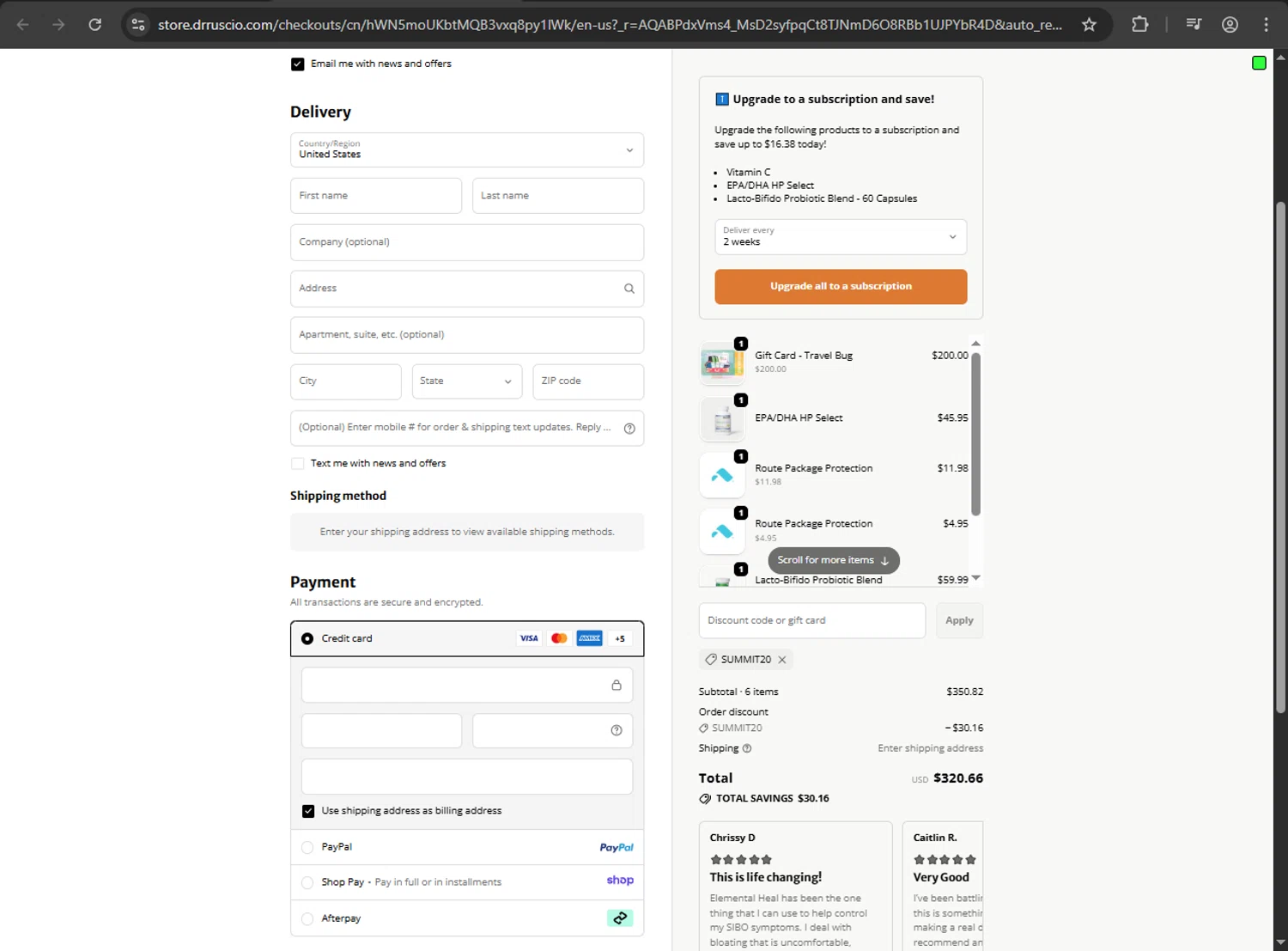Viewport: 1288px width, 951px height.
Task: Uncheck Email me with news and offers
Action: [298, 64]
